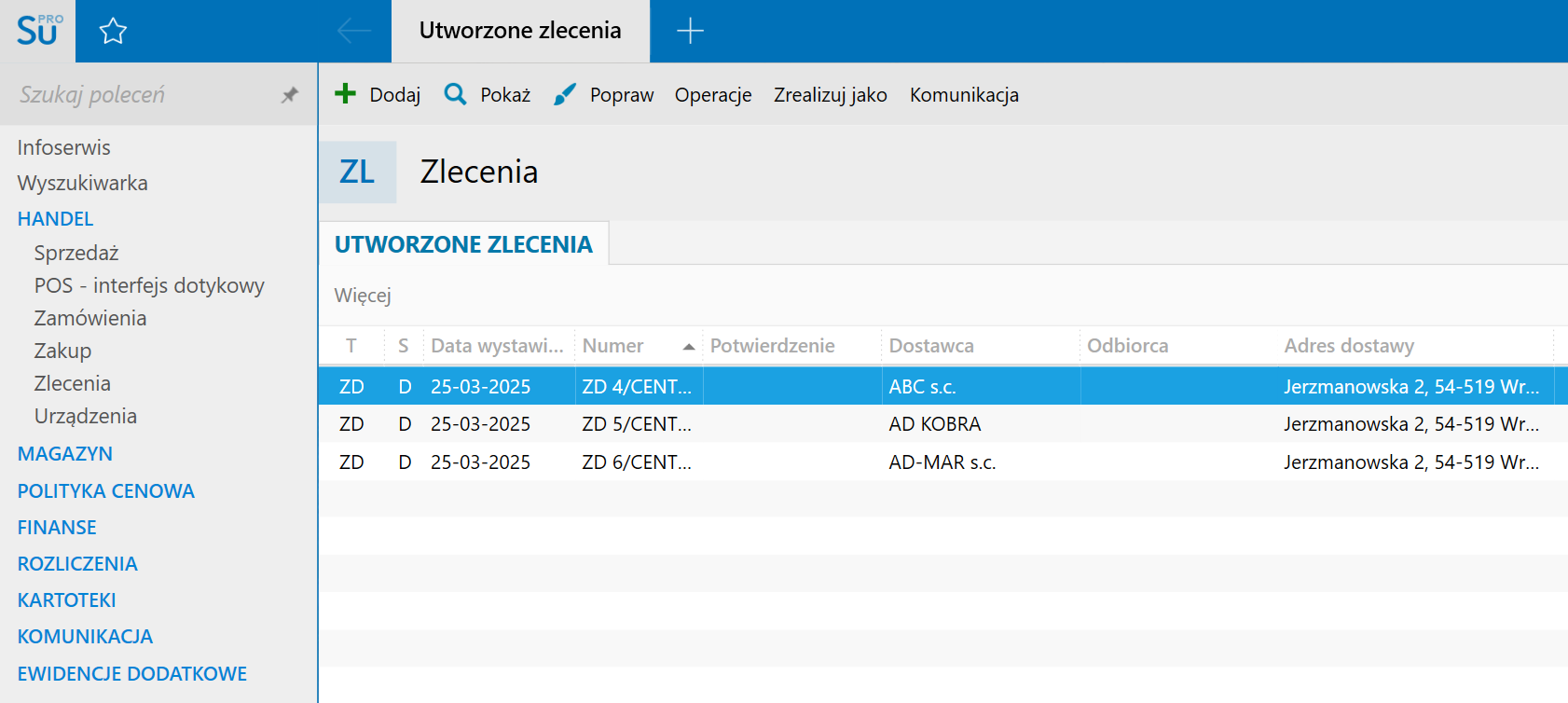Viewport: 1568px width, 703px height.
Task: Click the date in AD KOBRA row
Action: tap(481, 424)
